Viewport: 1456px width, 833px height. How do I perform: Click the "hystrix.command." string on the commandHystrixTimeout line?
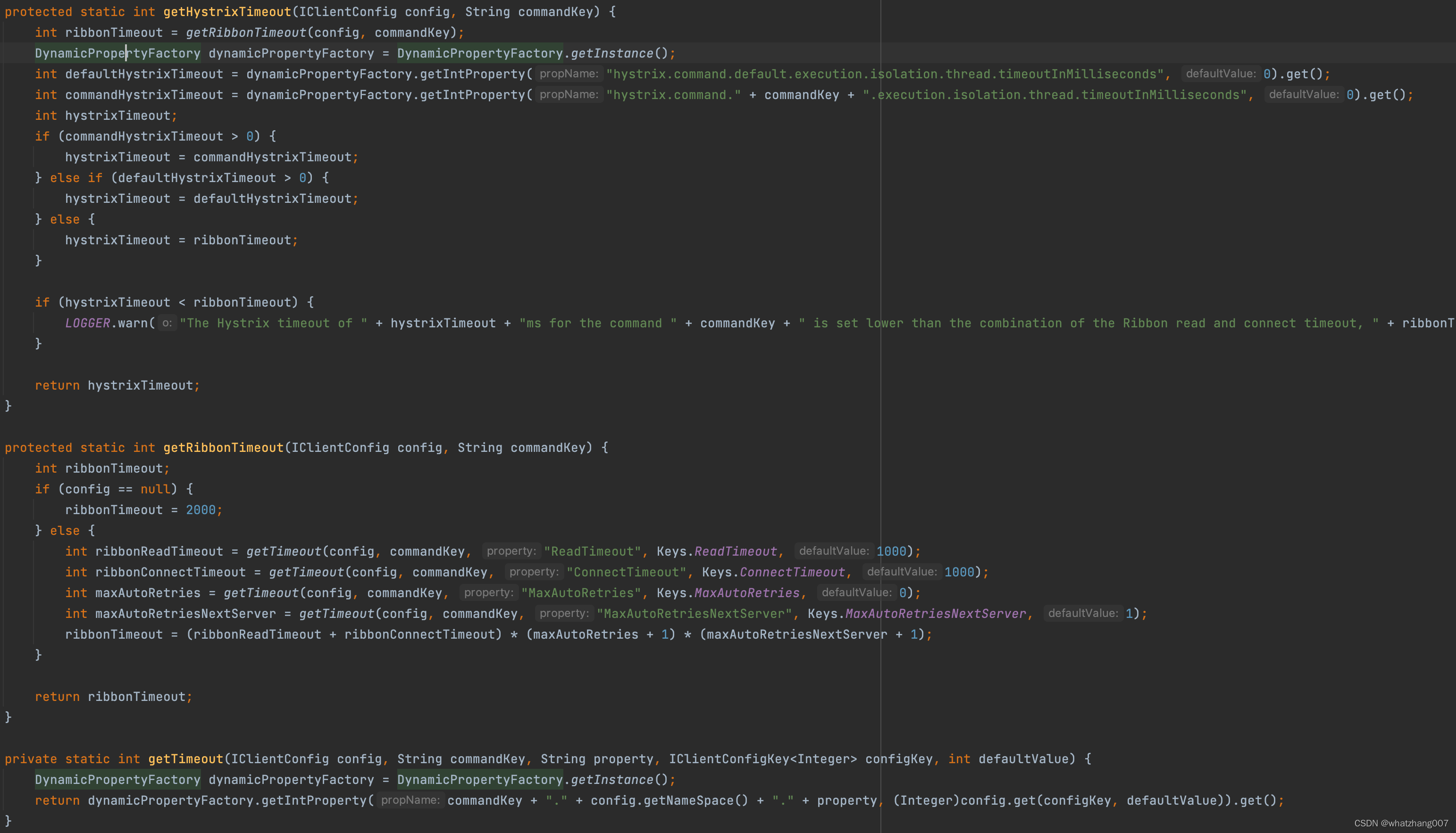point(673,95)
